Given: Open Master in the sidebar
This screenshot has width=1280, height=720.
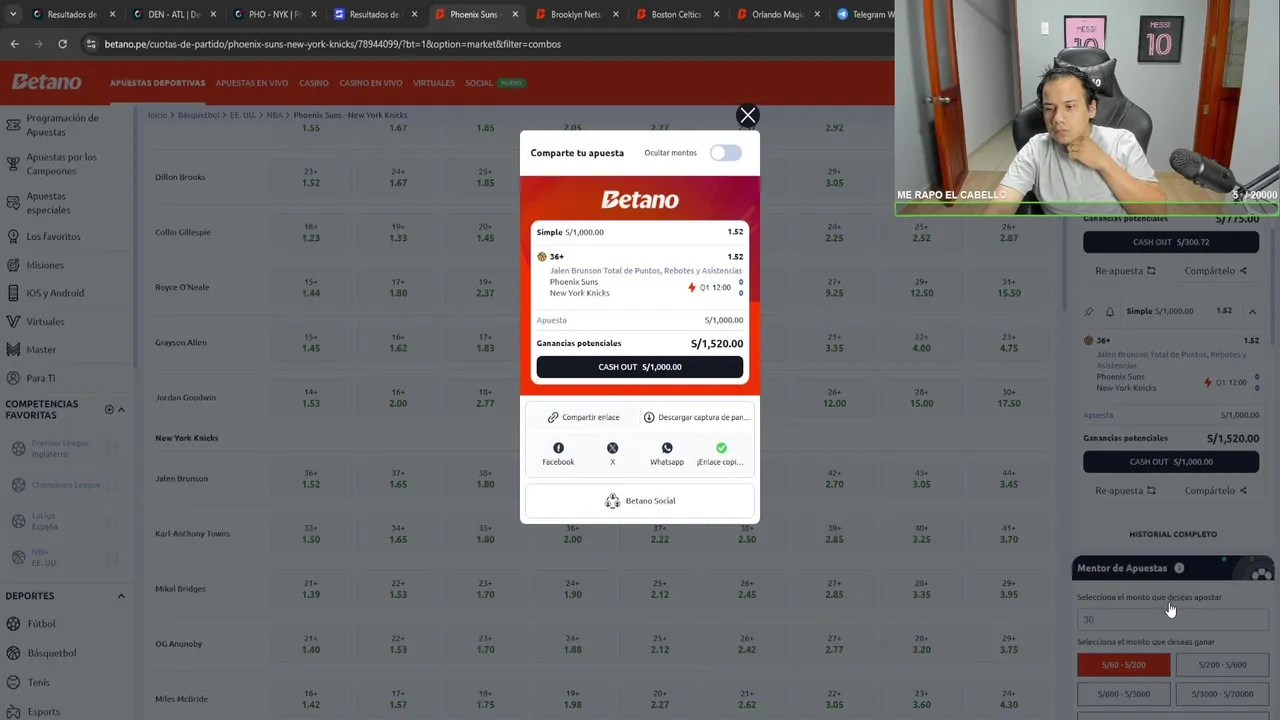Looking at the screenshot, I should coord(41,350).
